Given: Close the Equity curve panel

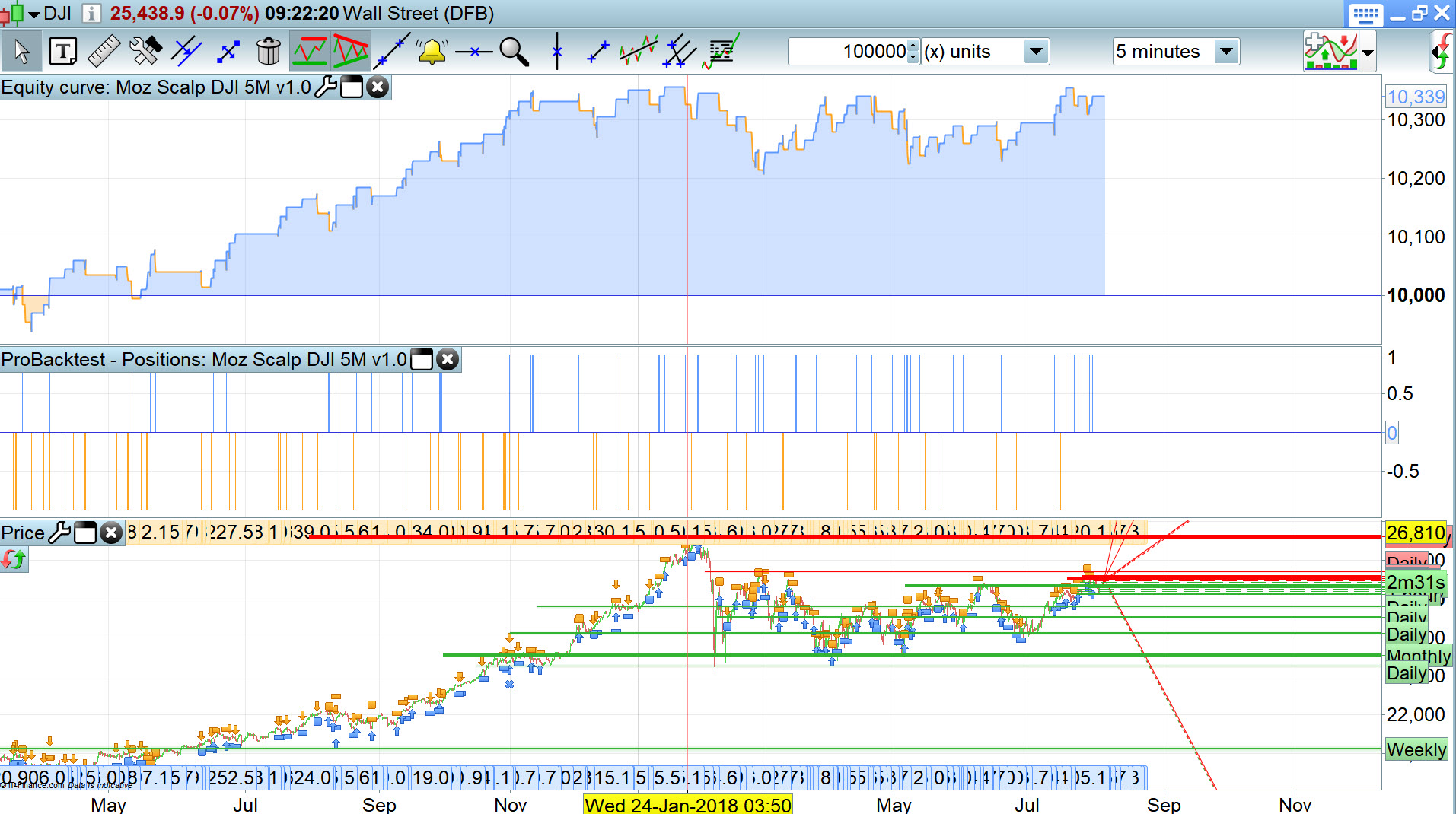Looking at the screenshot, I should click(x=377, y=87).
